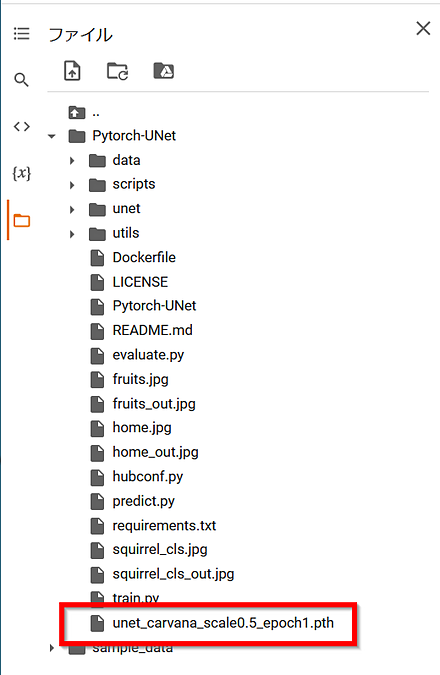Select the Files folder icon in sidebar
Image resolution: width=440 pixels, height=675 pixels.
[22, 220]
